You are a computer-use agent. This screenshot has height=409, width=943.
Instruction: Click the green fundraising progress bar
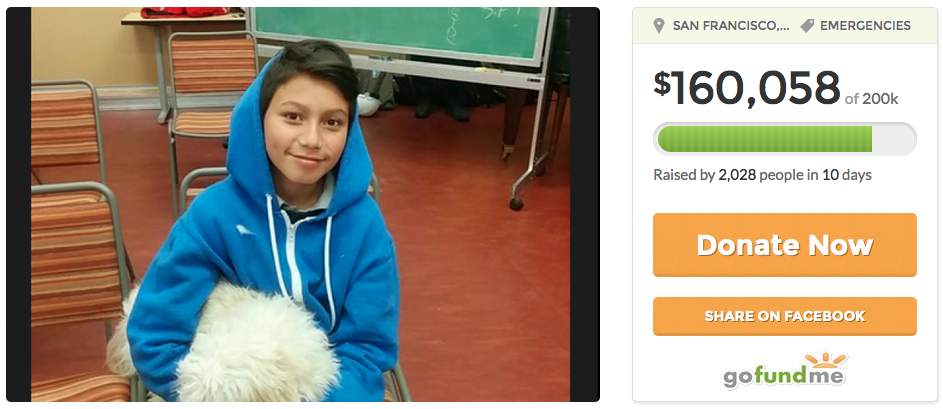click(x=765, y=139)
